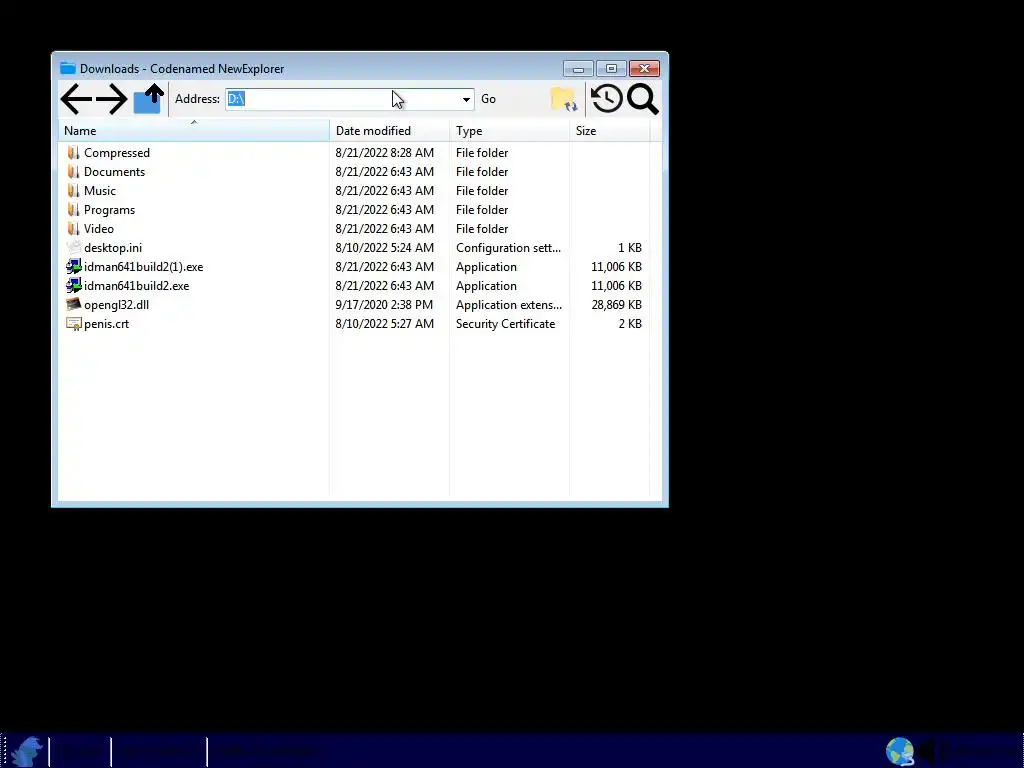
Task: Click the desktop.ini file name
Action: point(113,248)
